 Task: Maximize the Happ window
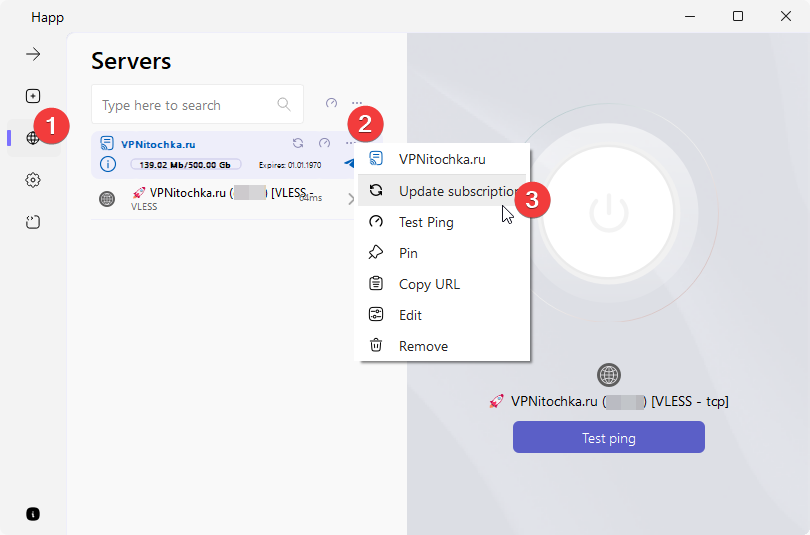[x=738, y=17]
